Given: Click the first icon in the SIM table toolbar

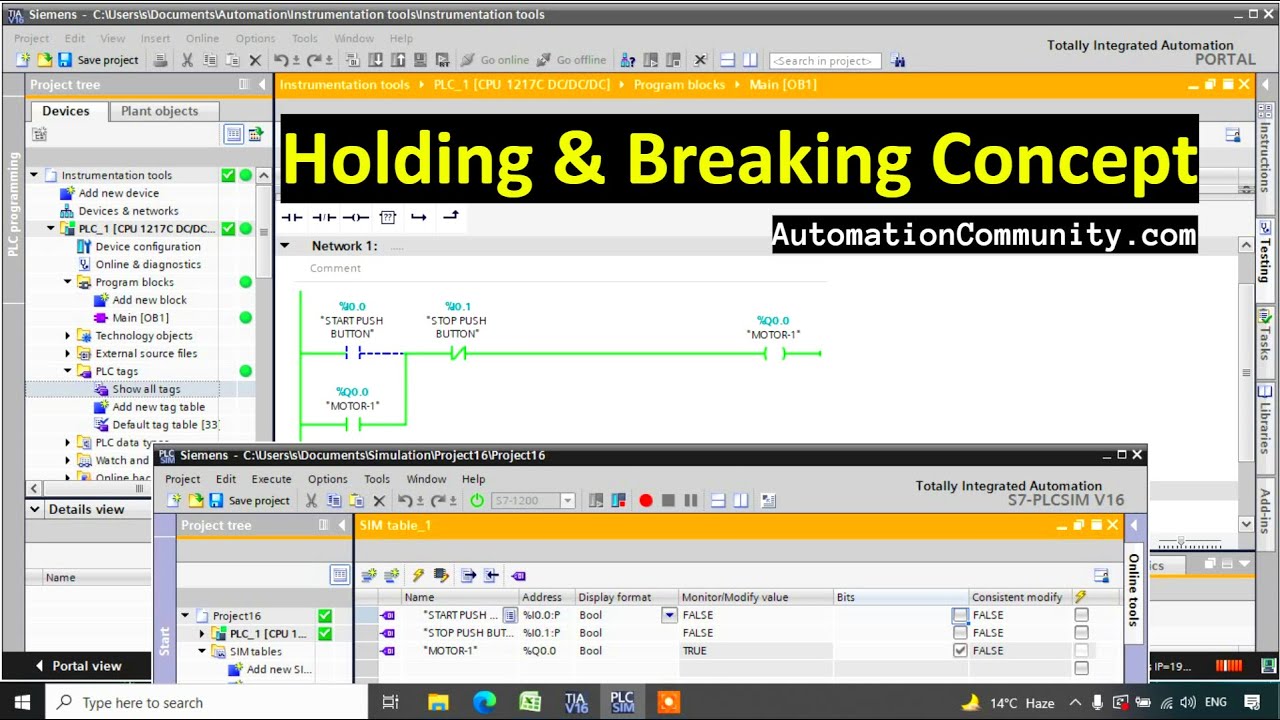Looking at the screenshot, I should [x=369, y=575].
